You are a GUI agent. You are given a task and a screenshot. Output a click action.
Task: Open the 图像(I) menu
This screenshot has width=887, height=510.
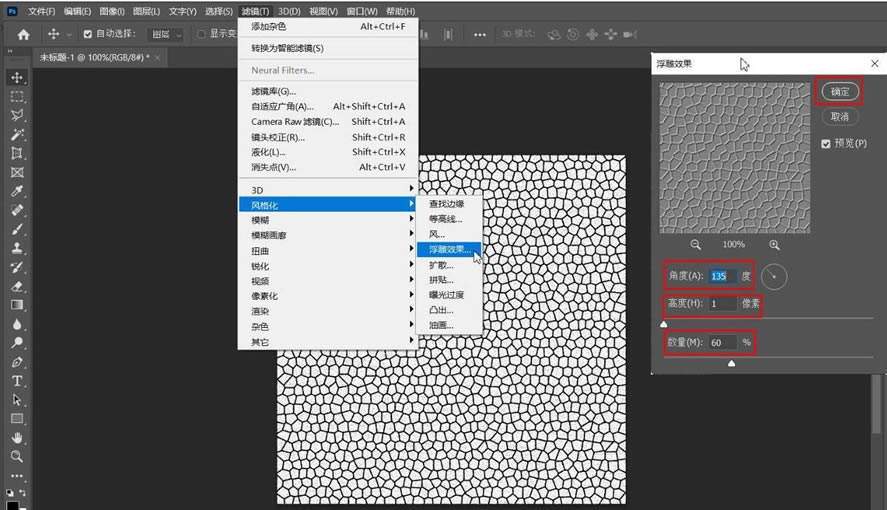111,11
